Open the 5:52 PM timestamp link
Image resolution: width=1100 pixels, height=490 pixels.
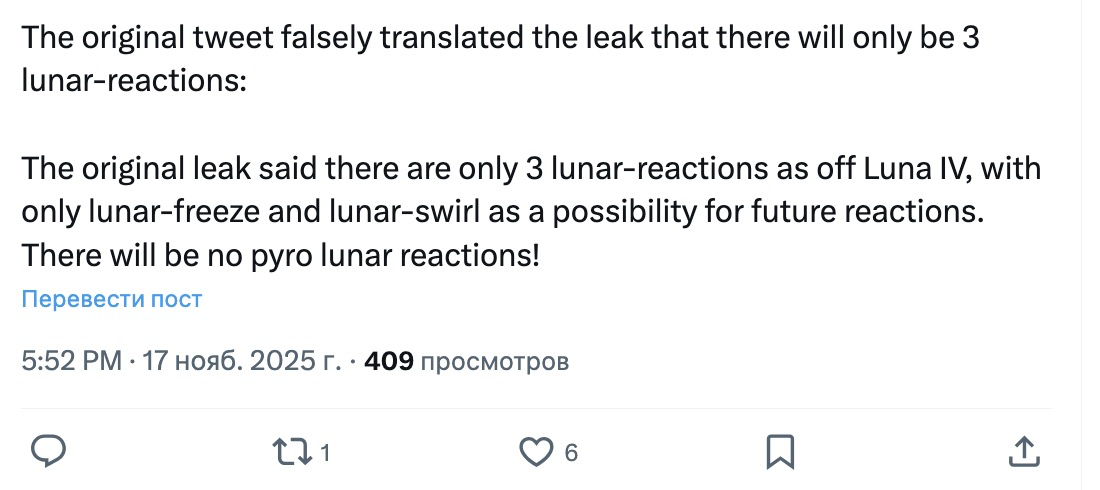71,360
